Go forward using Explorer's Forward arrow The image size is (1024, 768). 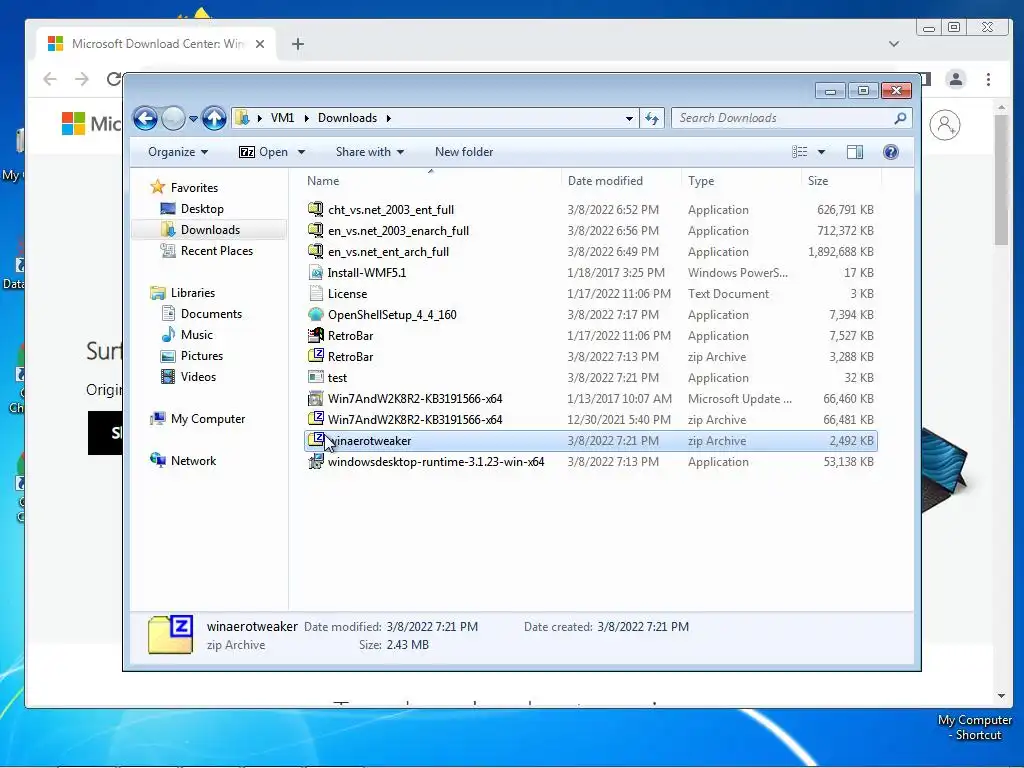tap(173, 118)
